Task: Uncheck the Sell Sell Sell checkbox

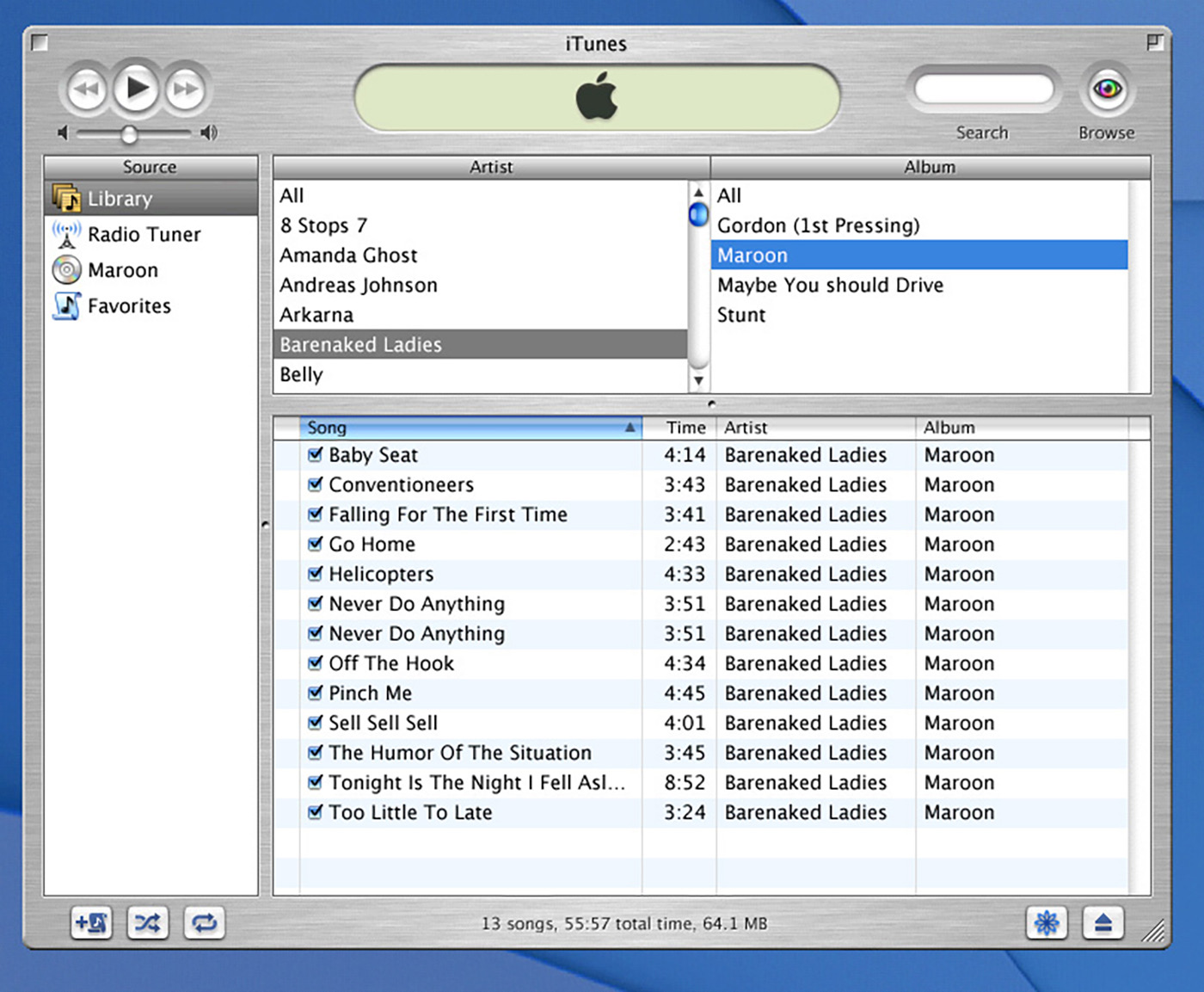Action: tap(316, 723)
